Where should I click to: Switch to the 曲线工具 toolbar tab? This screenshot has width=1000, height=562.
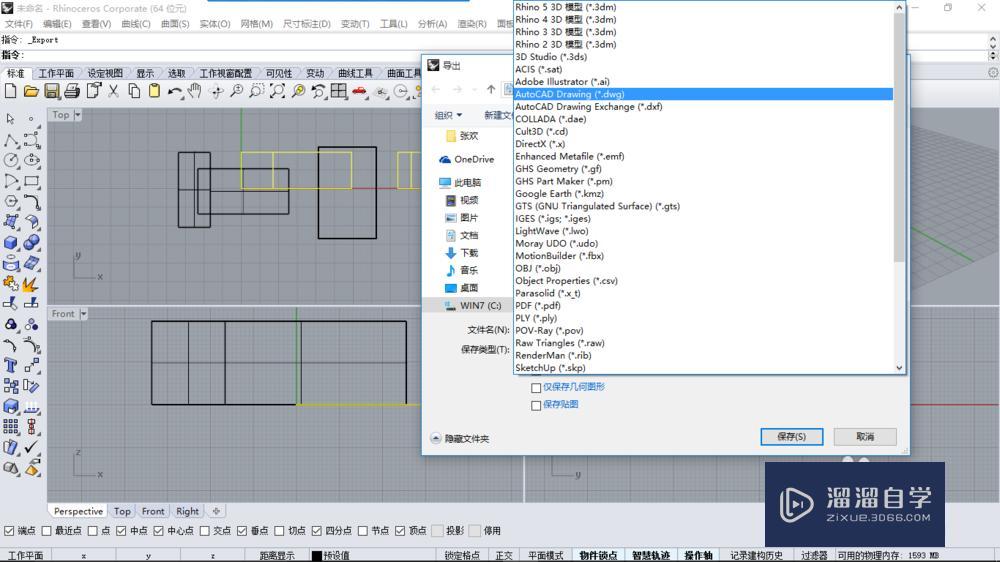(355, 73)
